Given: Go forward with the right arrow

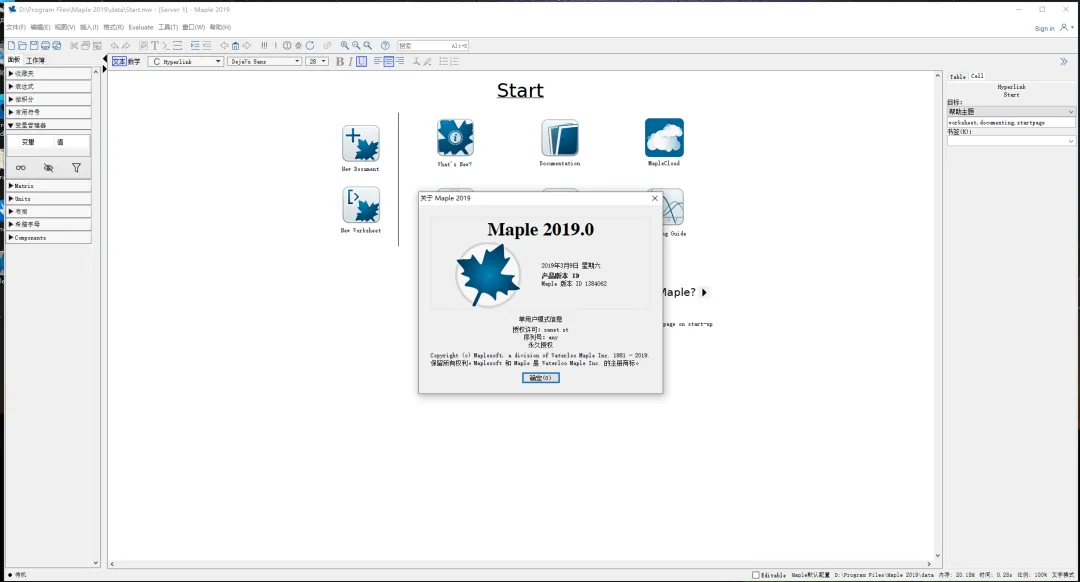Looking at the screenshot, I should coord(247,45).
